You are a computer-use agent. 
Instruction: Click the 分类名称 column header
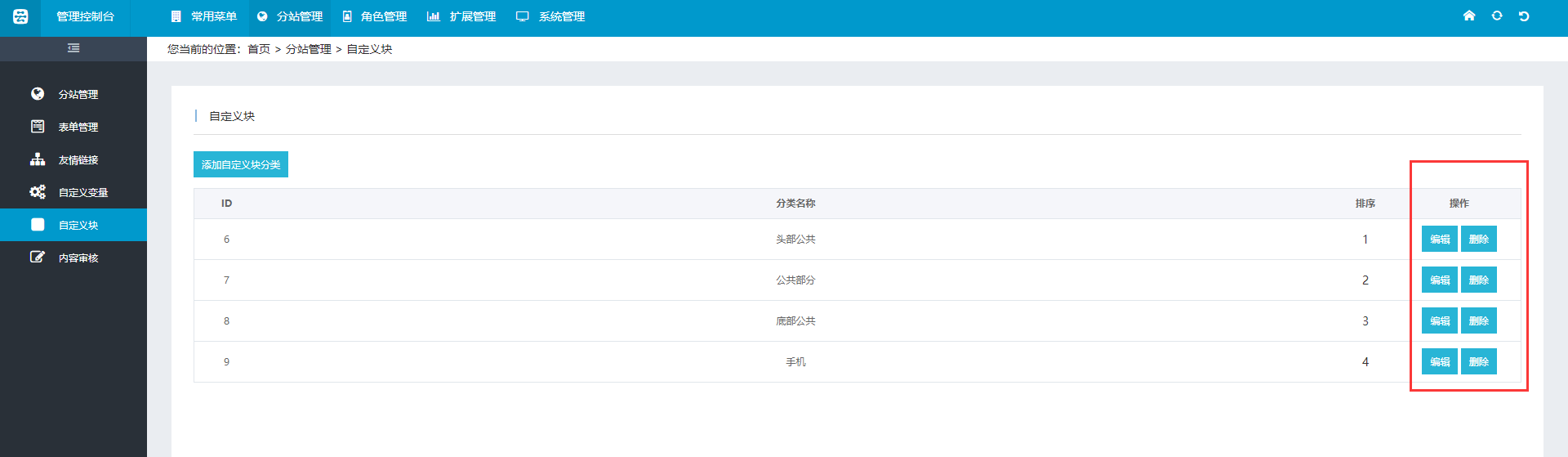pos(795,204)
